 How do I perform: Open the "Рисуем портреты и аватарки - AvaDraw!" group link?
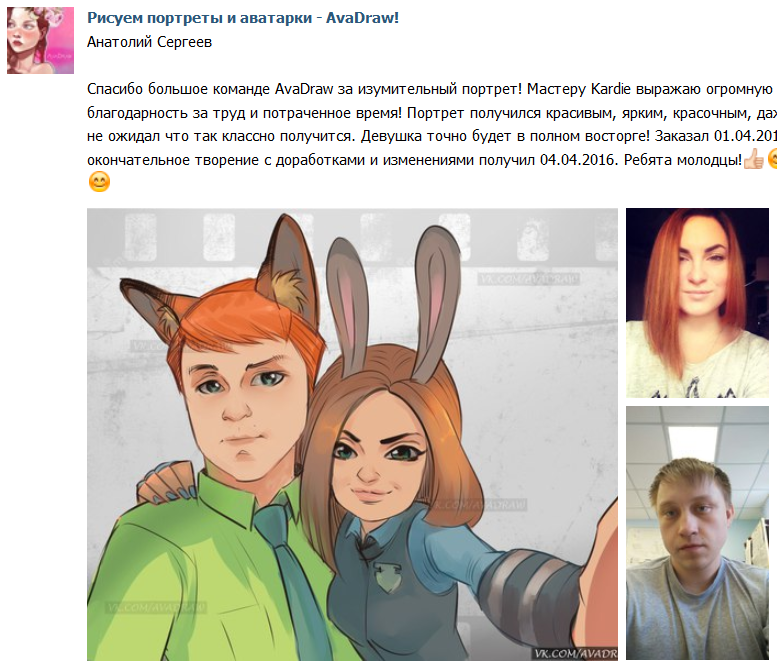pos(243,18)
